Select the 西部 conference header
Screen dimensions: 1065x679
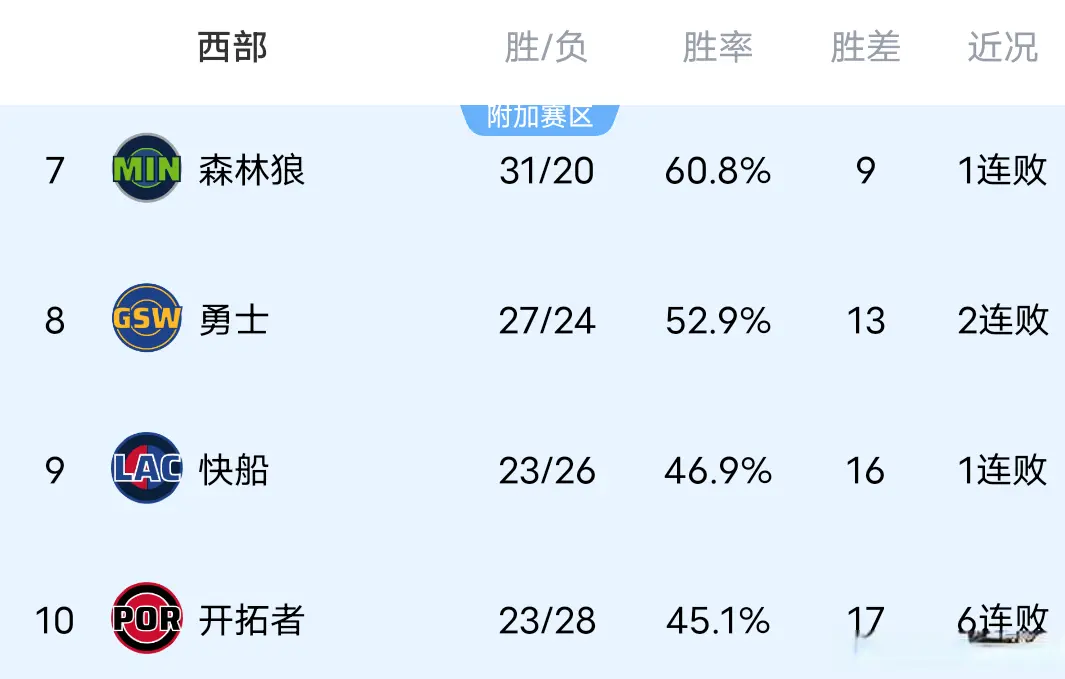(233, 47)
